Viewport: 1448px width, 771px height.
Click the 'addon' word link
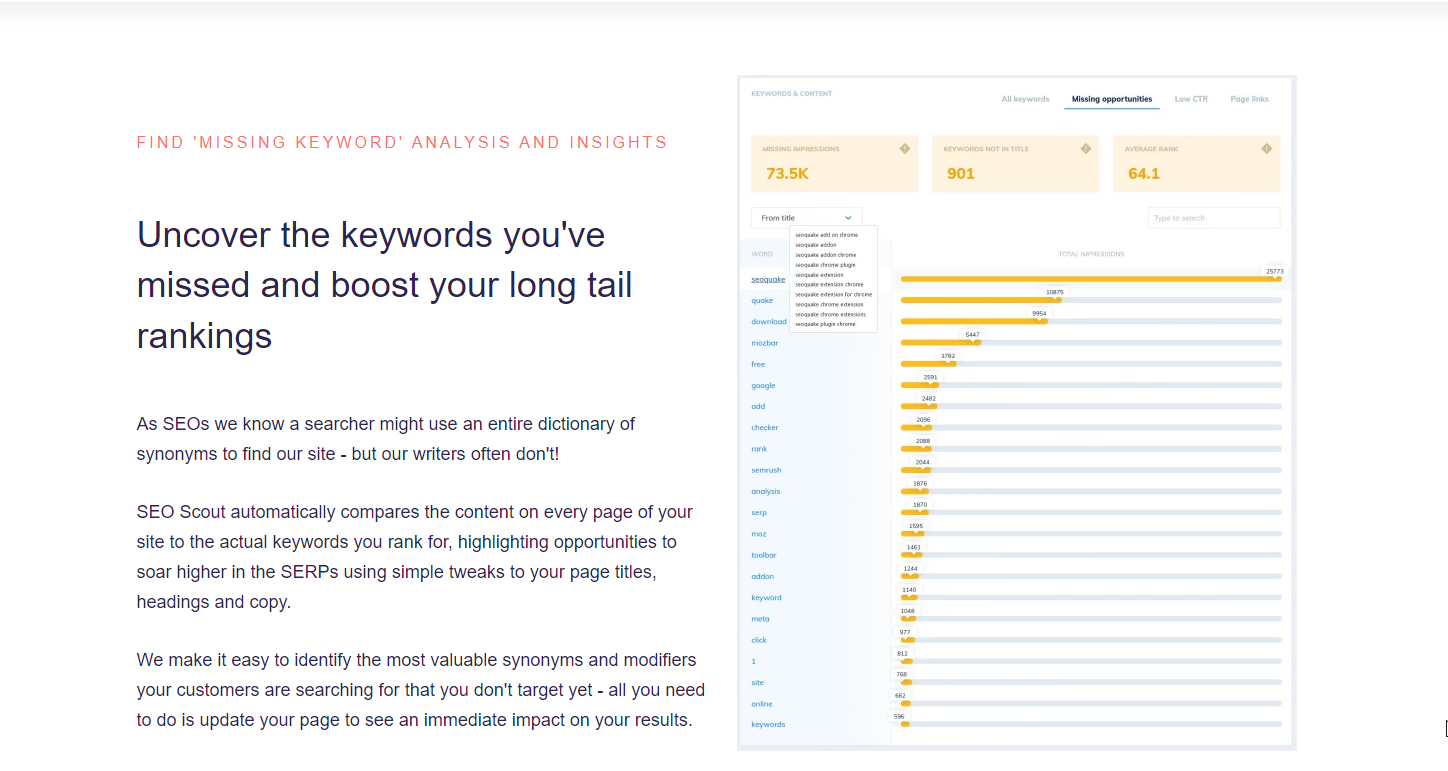pos(762,576)
